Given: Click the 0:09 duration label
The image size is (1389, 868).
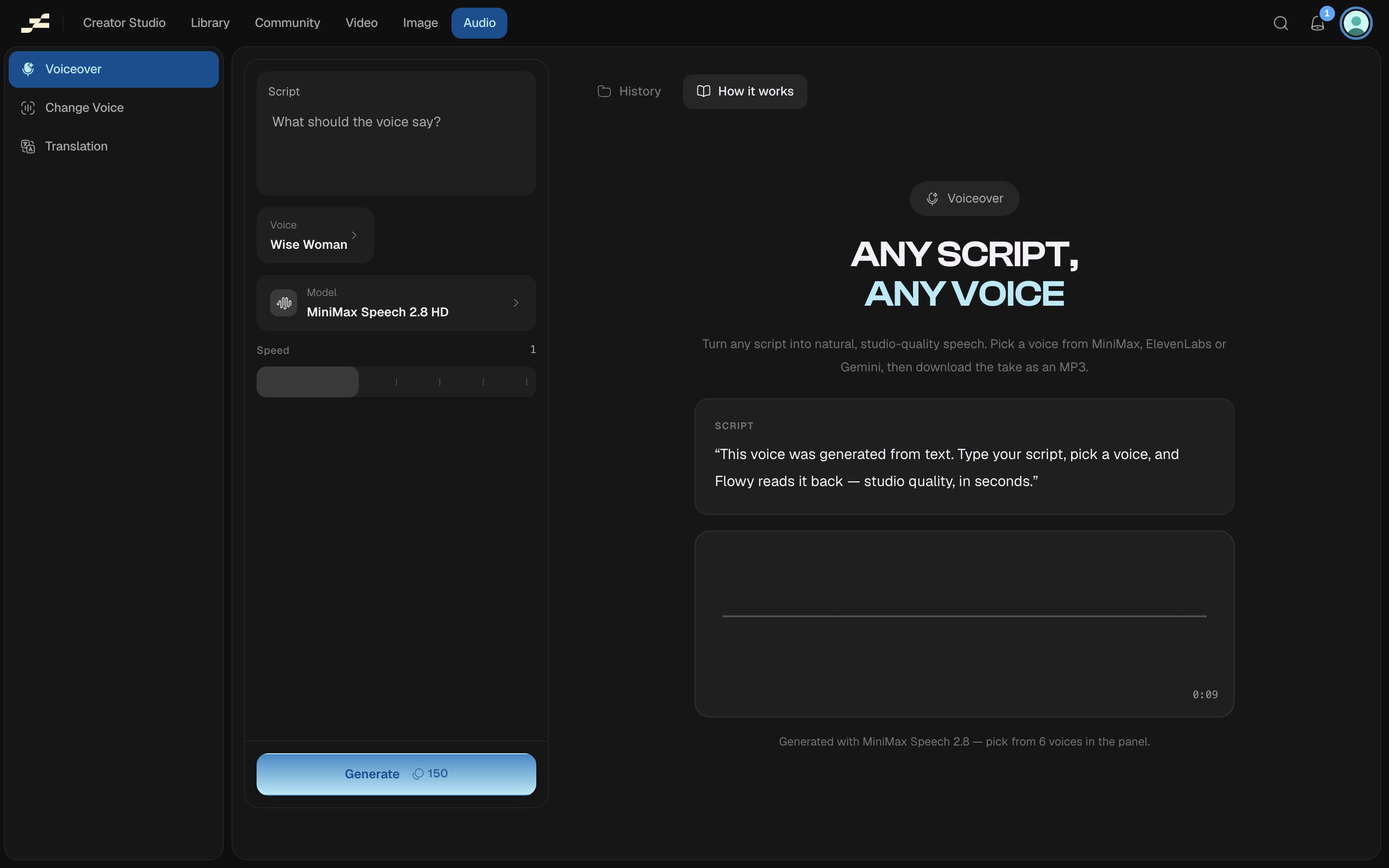Looking at the screenshot, I should (1205, 694).
